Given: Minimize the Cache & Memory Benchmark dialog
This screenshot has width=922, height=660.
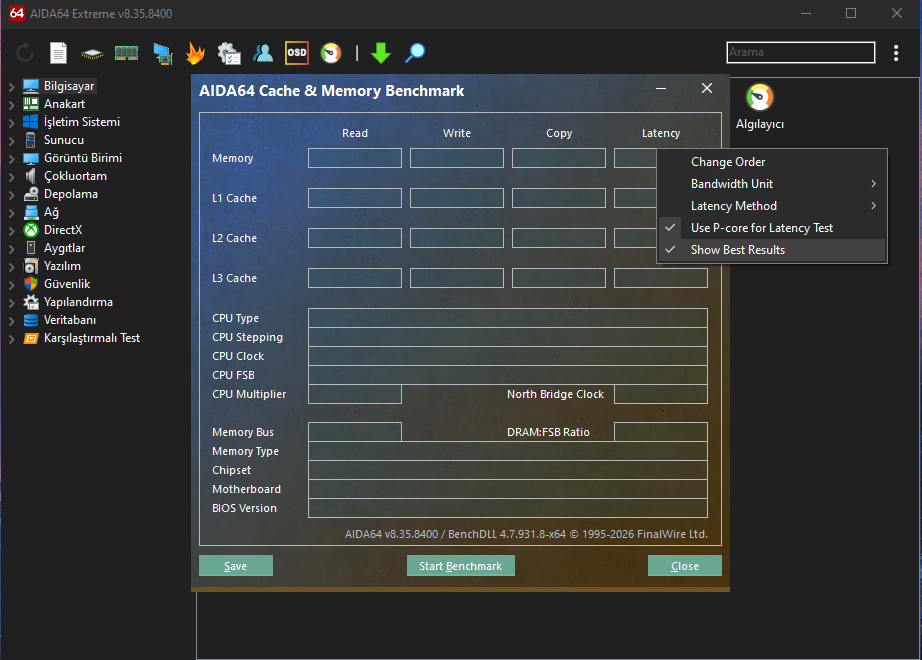Looking at the screenshot, I should pyautogui.click(x=661, y=89).
